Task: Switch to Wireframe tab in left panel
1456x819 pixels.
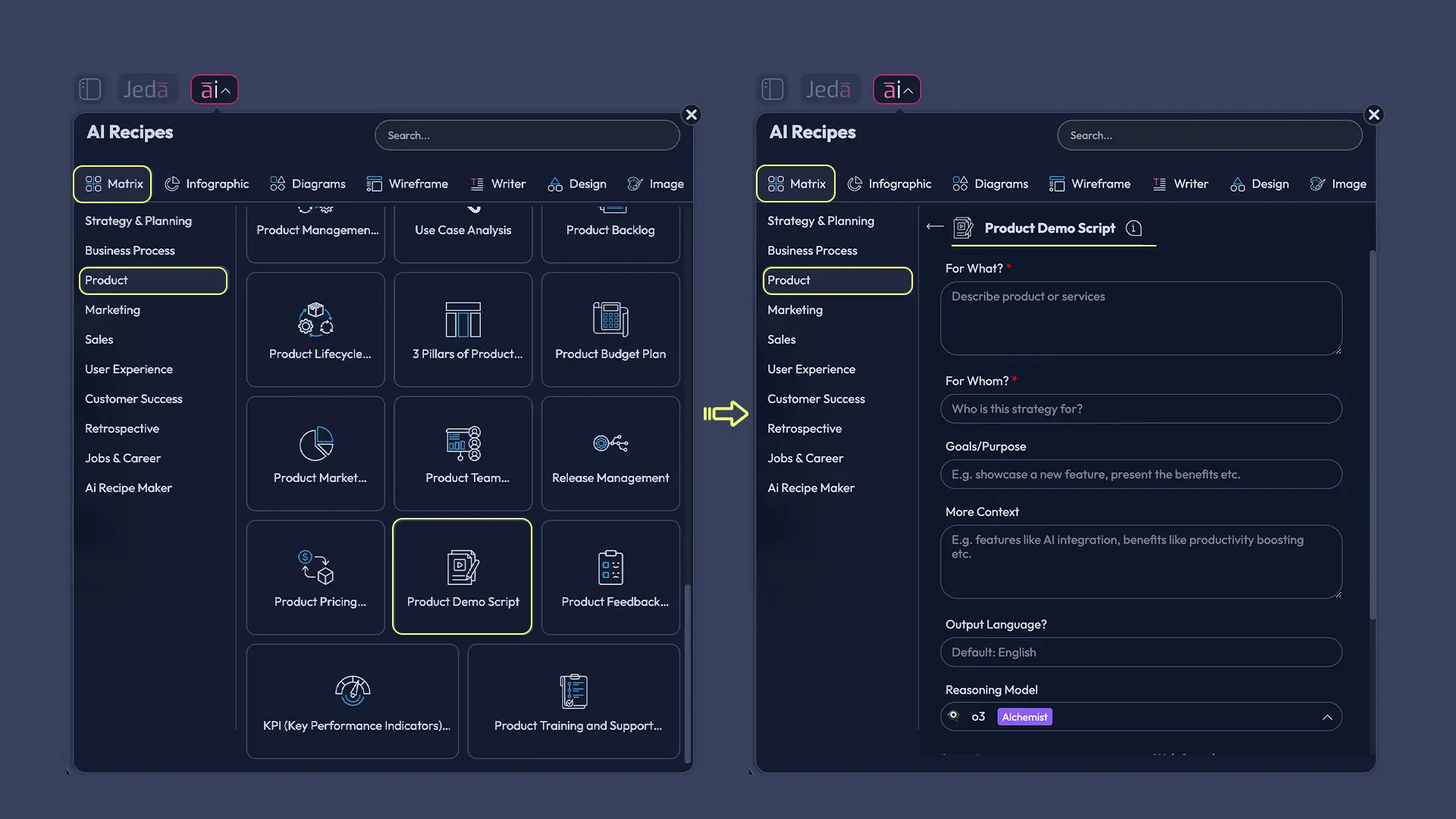Action: [x=407, y=184]
